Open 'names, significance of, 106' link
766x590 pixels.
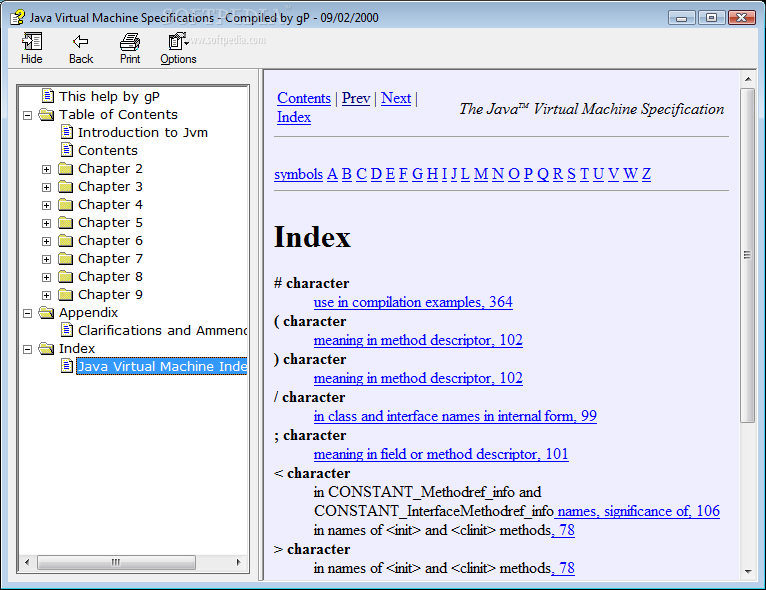[x=638, y=511]
